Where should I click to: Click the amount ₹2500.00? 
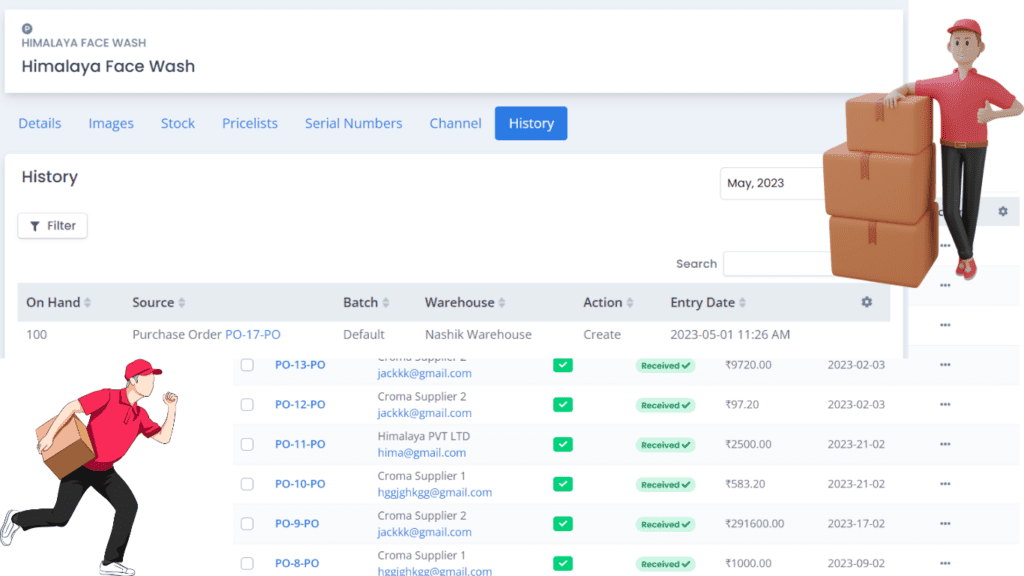click(x=748, y=445)
